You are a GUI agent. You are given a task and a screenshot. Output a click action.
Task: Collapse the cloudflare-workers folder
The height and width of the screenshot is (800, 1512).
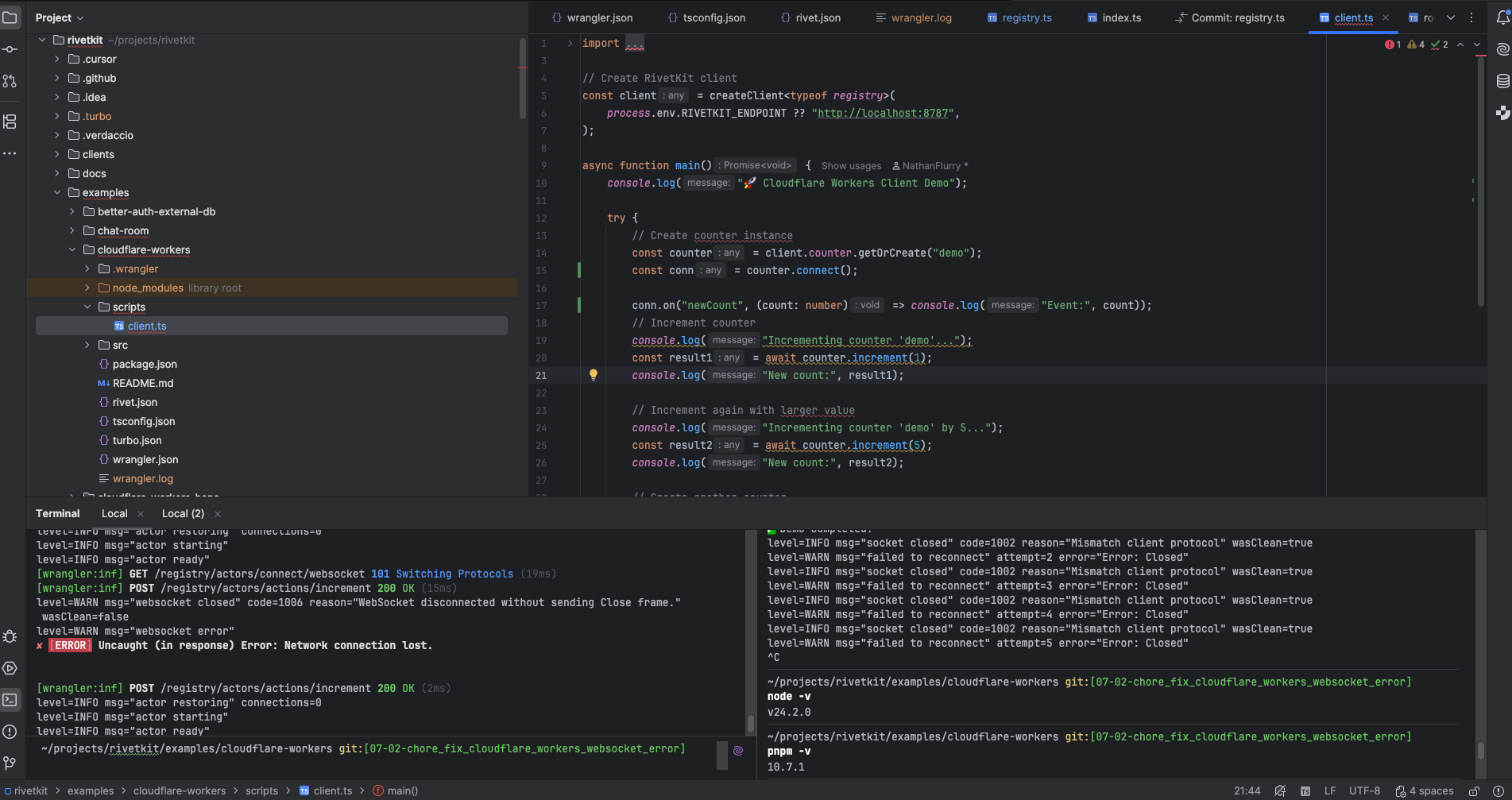tap(72, 250)
